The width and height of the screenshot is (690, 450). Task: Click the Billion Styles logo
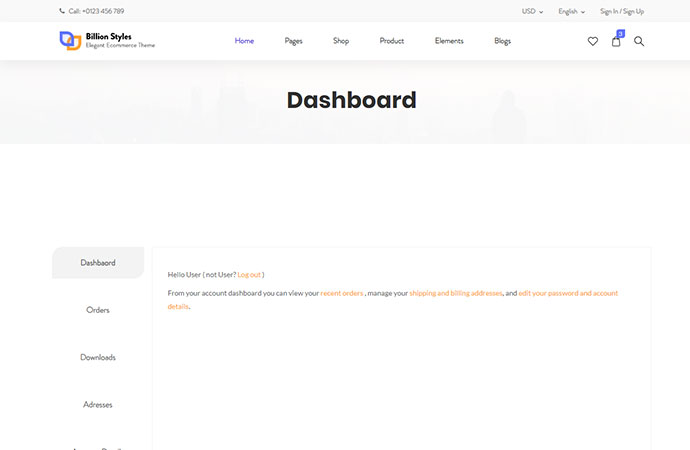(x=107, y=41)
